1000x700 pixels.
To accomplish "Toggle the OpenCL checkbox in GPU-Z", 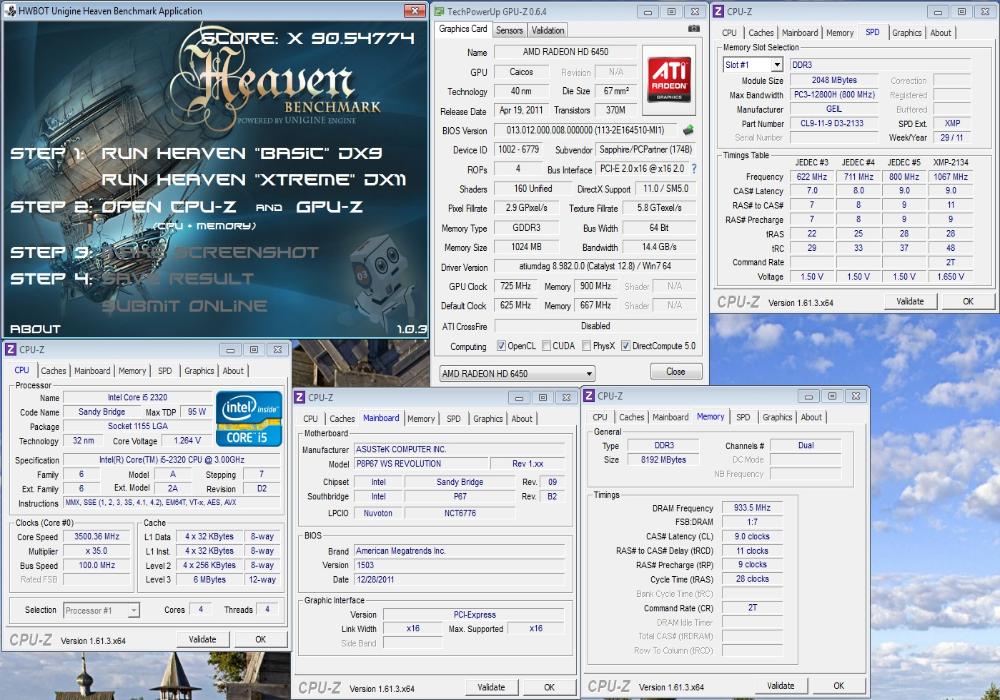I will pos(502,346).
